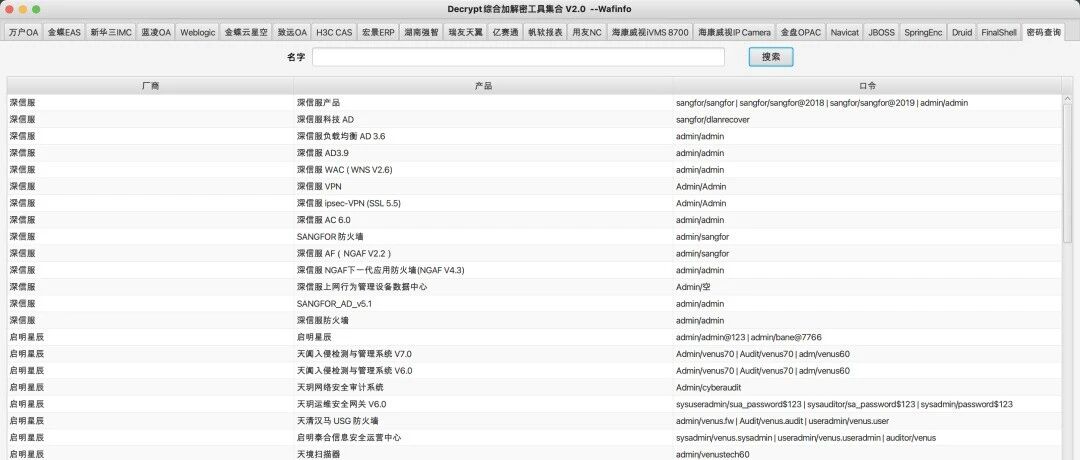Open the 金蝶EAS tab

click(x=64, y=32)
